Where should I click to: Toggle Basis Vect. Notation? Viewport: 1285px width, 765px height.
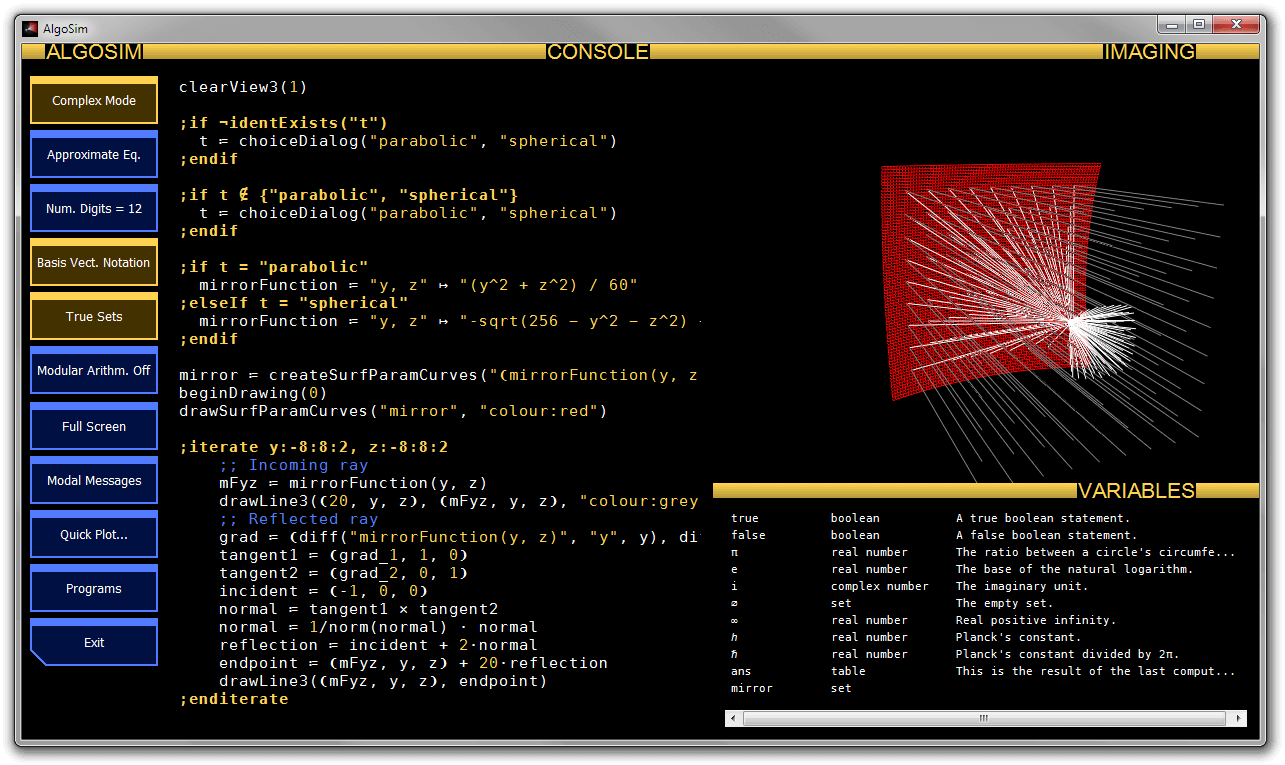tap(94, 263)
